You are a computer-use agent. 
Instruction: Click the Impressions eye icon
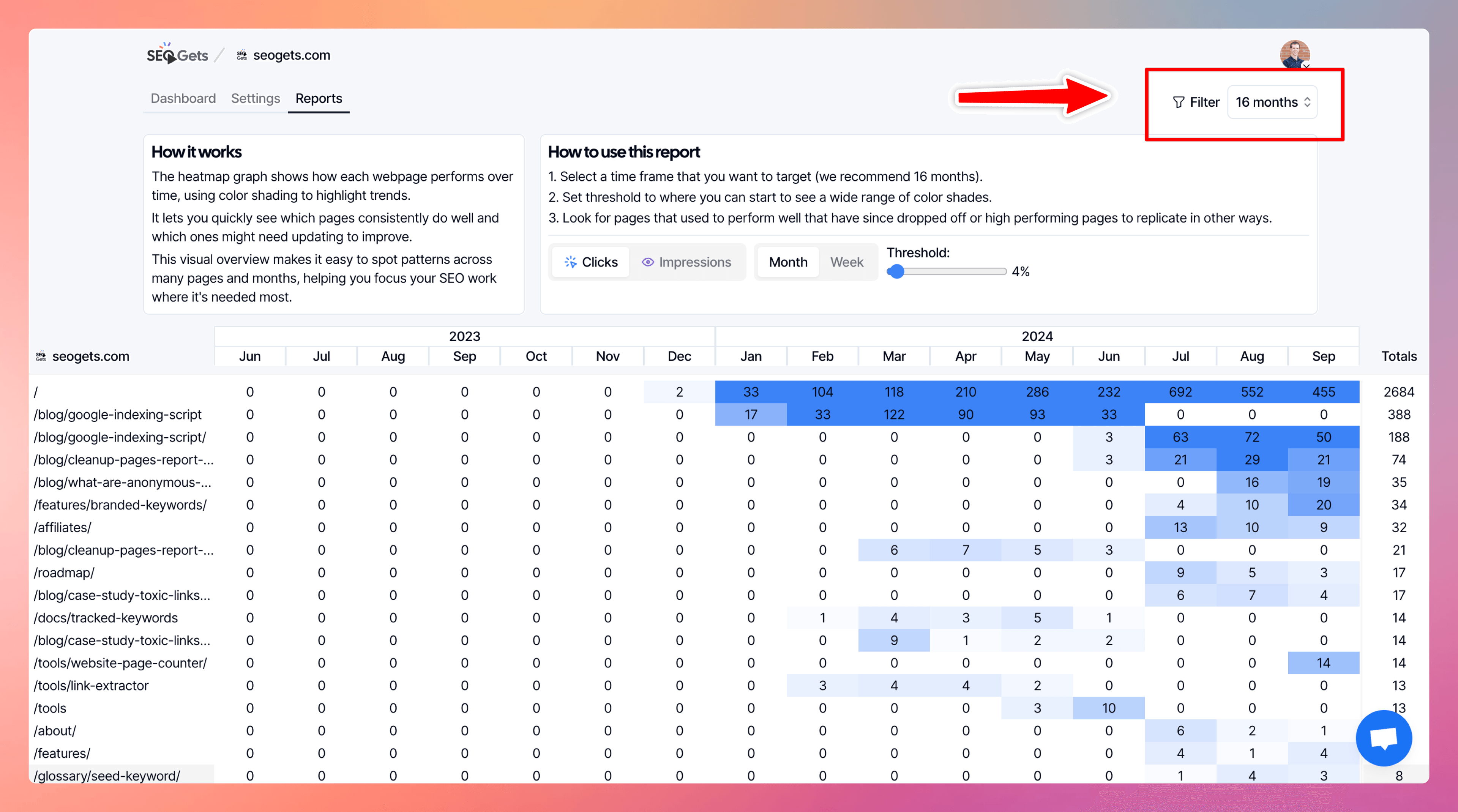click(x=647, y=262)
